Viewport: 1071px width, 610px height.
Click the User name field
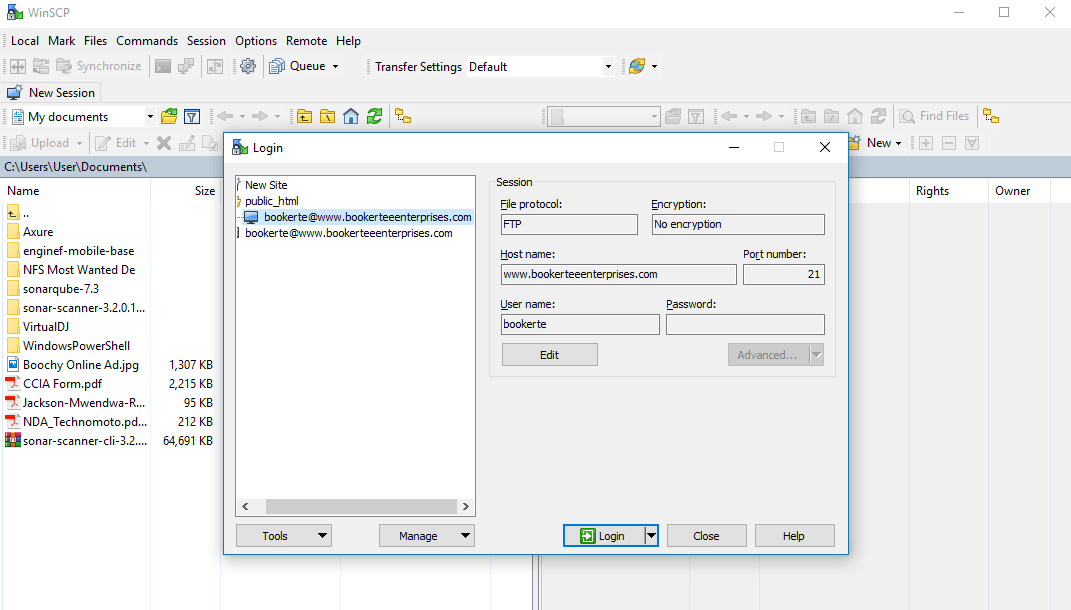[x=580, y=324]
